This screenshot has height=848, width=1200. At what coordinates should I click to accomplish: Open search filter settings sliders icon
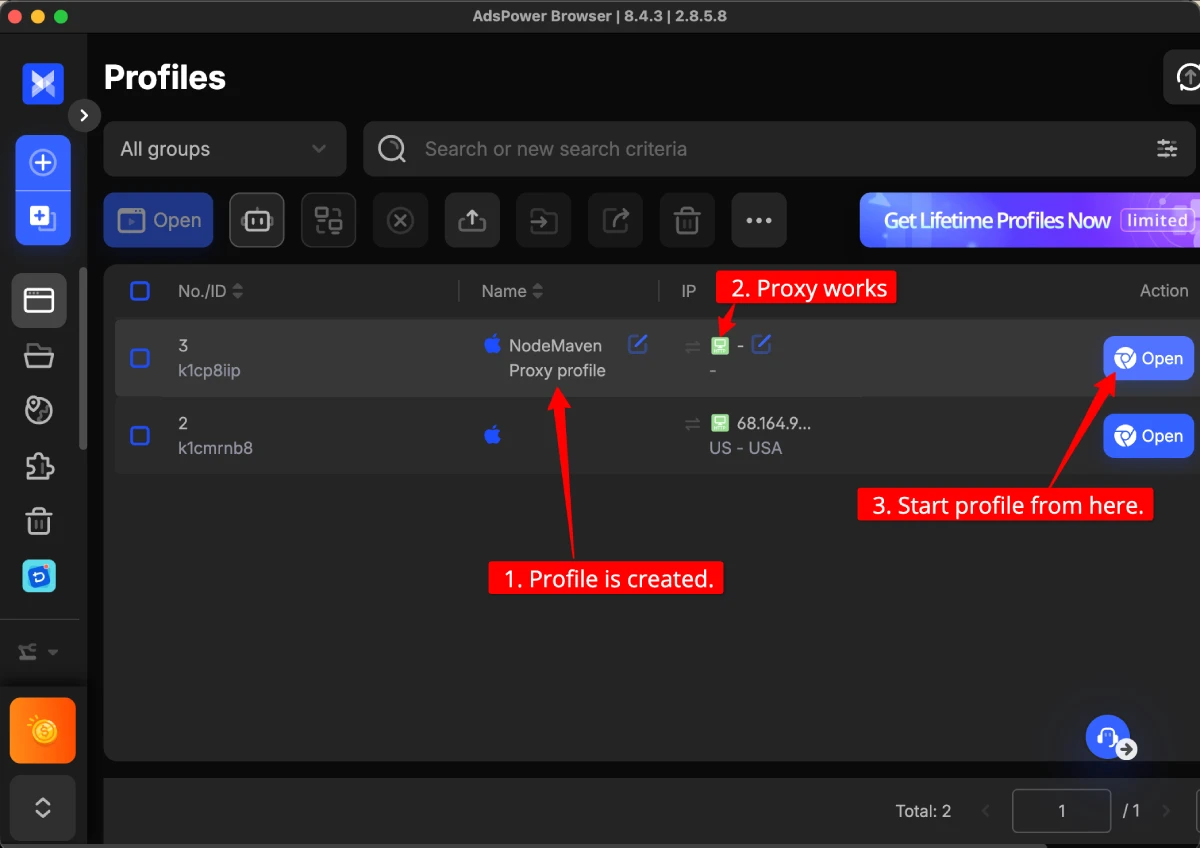[1167, 149]
